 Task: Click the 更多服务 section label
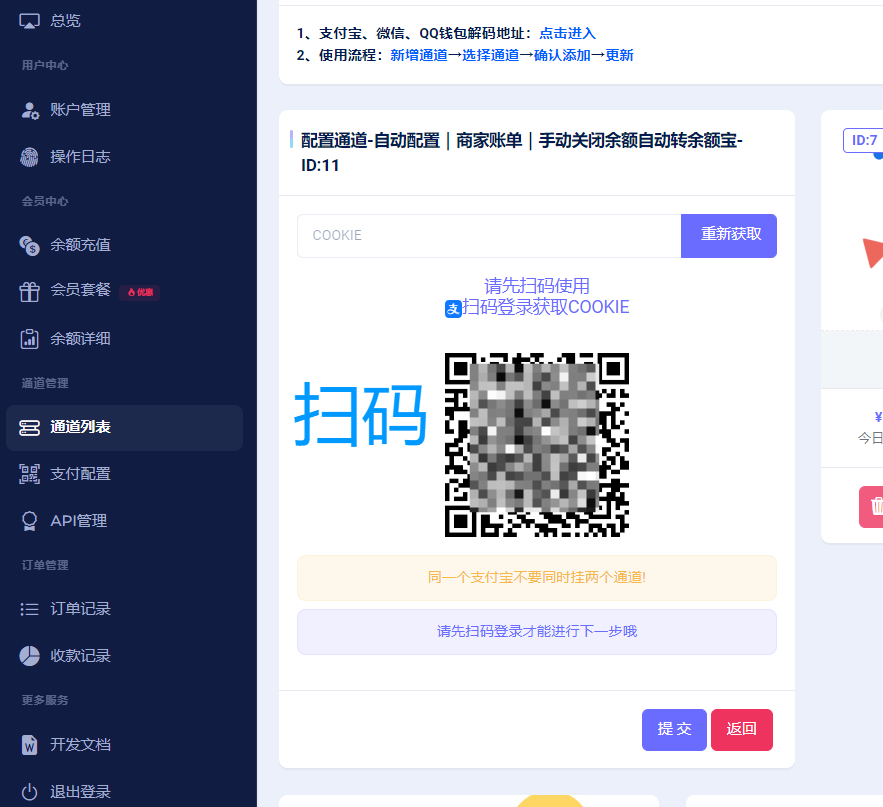pos(45,700)
